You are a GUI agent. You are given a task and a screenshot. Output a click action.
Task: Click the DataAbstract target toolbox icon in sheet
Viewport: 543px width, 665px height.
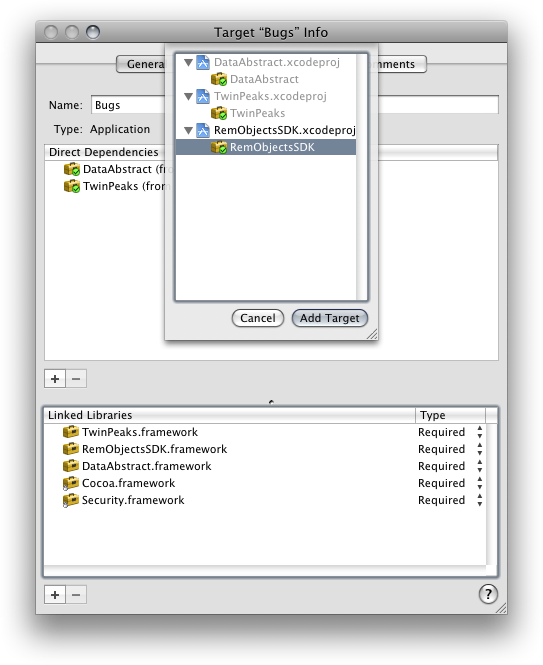219,79
